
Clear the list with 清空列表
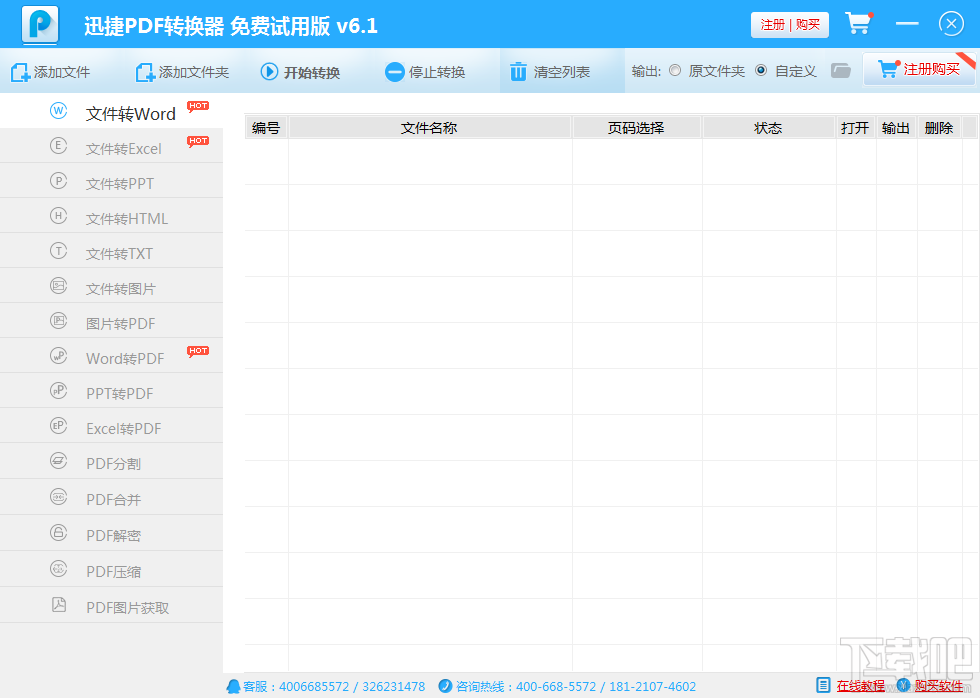click(548, 70)
